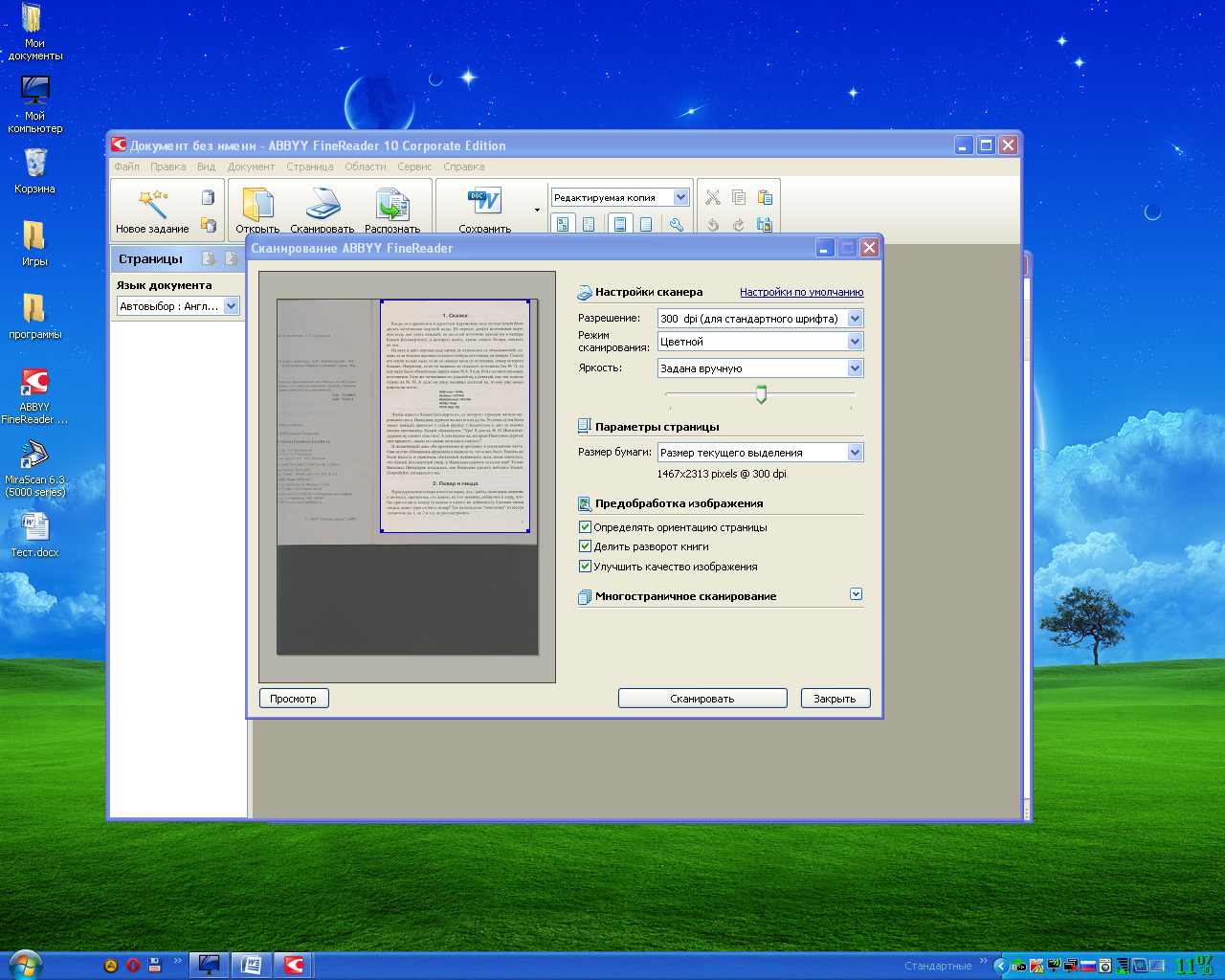Image resolution: width=1225 pixels, height=980 pixels.
Task: Click the small open document icon below new document
Action: click(208, 225)
